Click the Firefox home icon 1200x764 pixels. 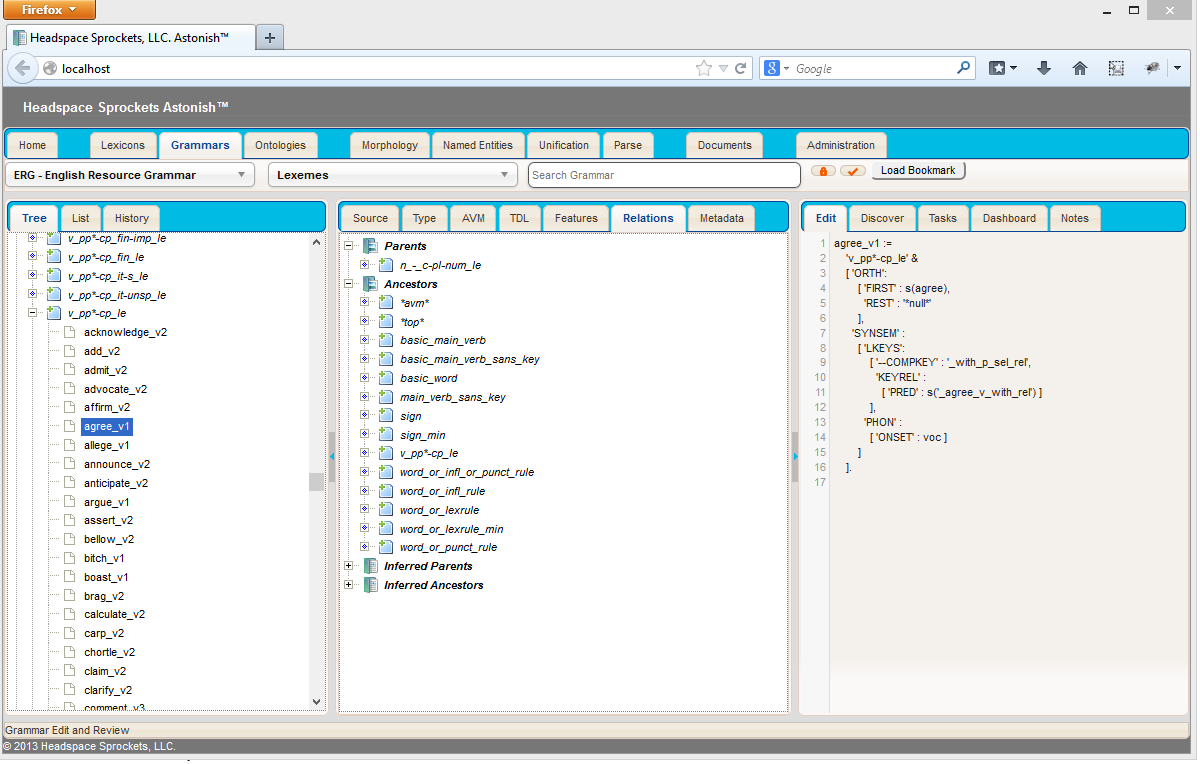(1080, 68)
